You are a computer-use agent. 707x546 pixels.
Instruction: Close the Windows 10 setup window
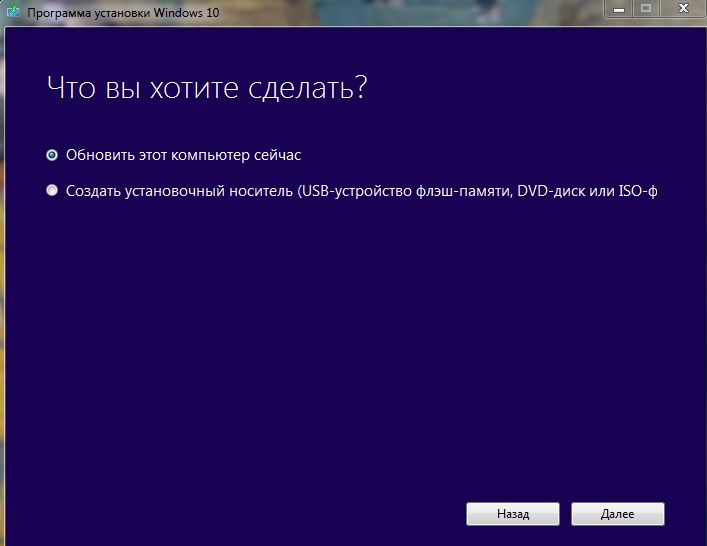tap(683, 9)
